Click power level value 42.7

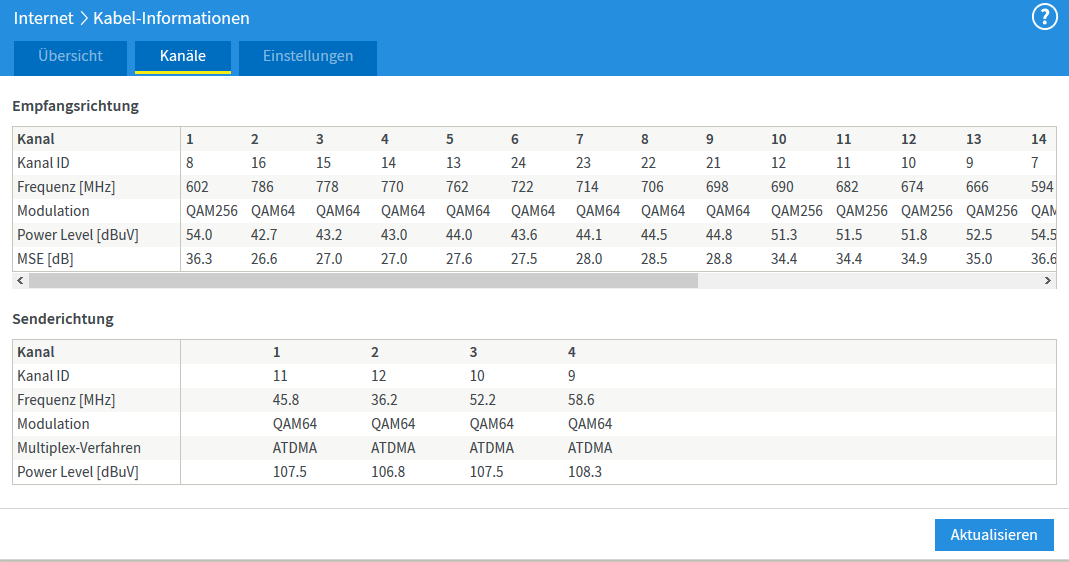[264, 235]
